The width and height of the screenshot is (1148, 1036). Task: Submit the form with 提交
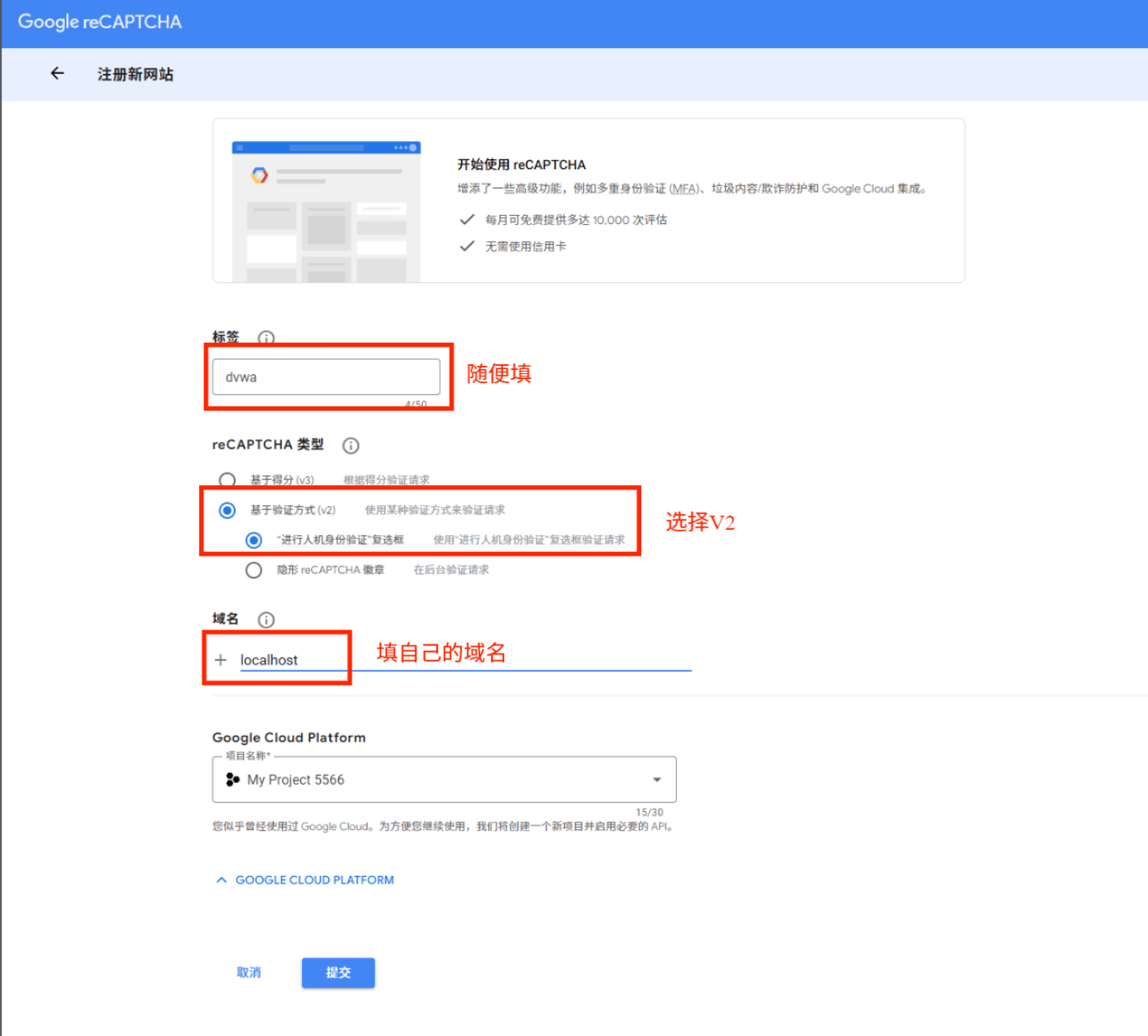click(x=338, y=973)
